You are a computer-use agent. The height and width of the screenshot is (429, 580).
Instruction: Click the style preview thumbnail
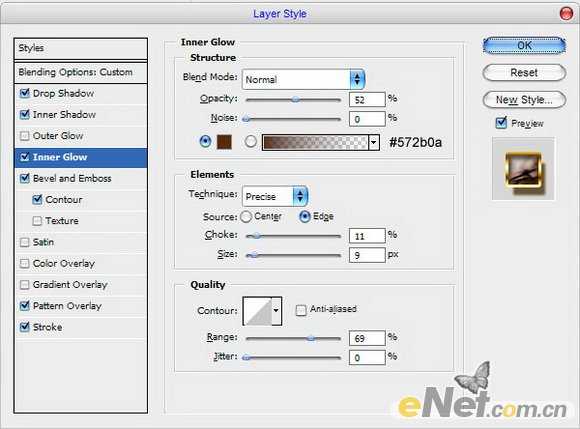523,169
